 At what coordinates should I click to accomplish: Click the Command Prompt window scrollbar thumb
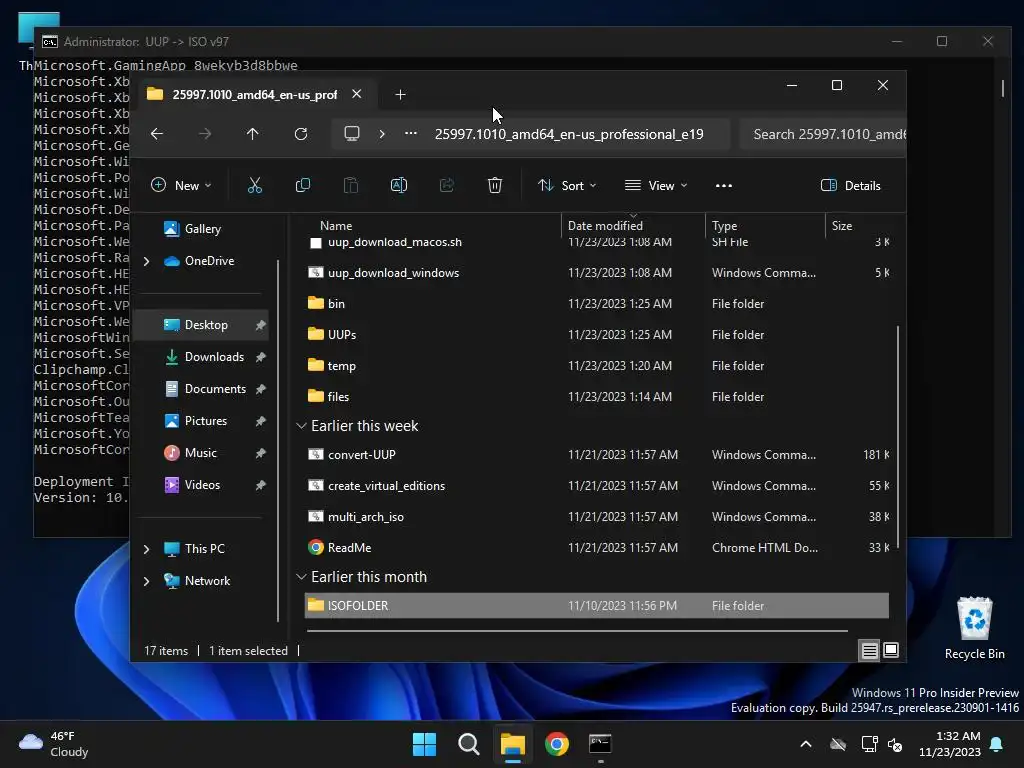(x=1003, y=88)
